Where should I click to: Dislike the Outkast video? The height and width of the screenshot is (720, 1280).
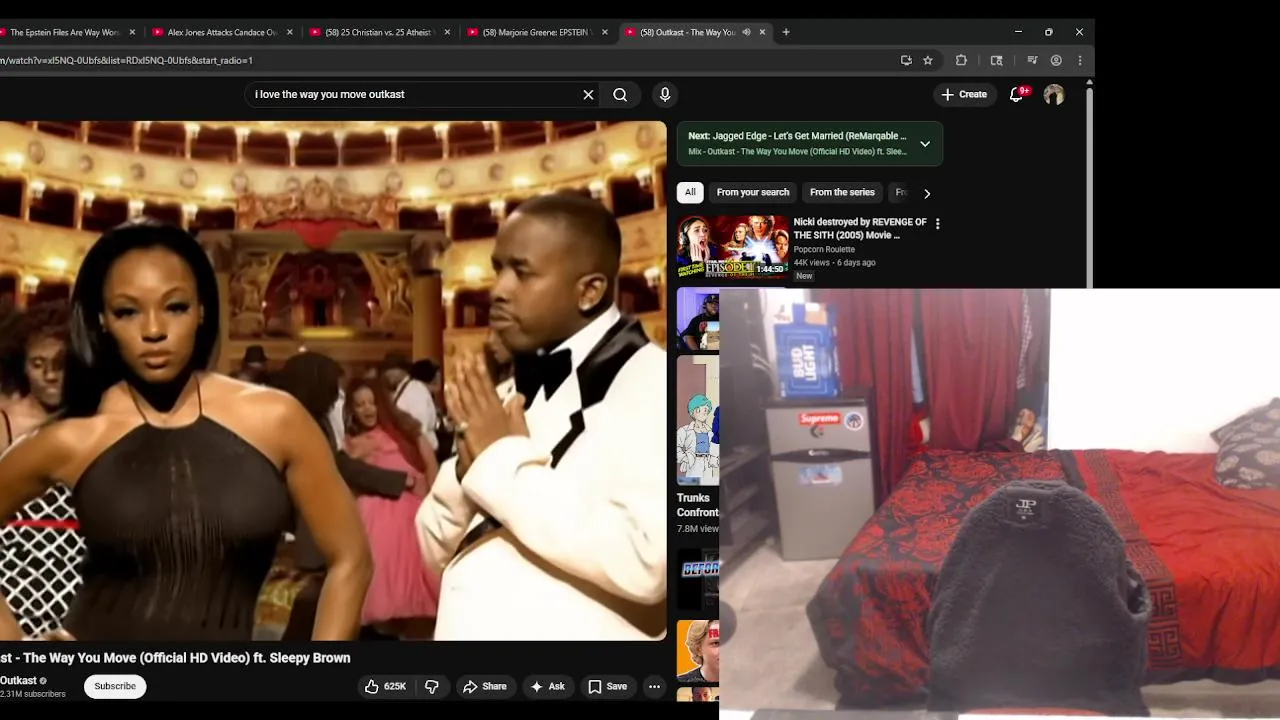432,686
